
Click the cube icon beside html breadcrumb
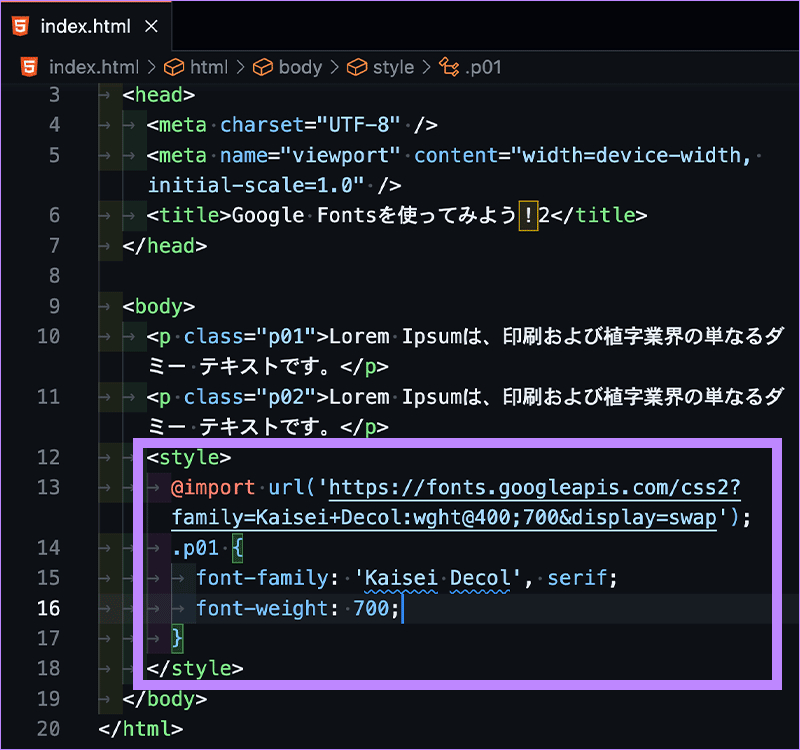[174, 68]
